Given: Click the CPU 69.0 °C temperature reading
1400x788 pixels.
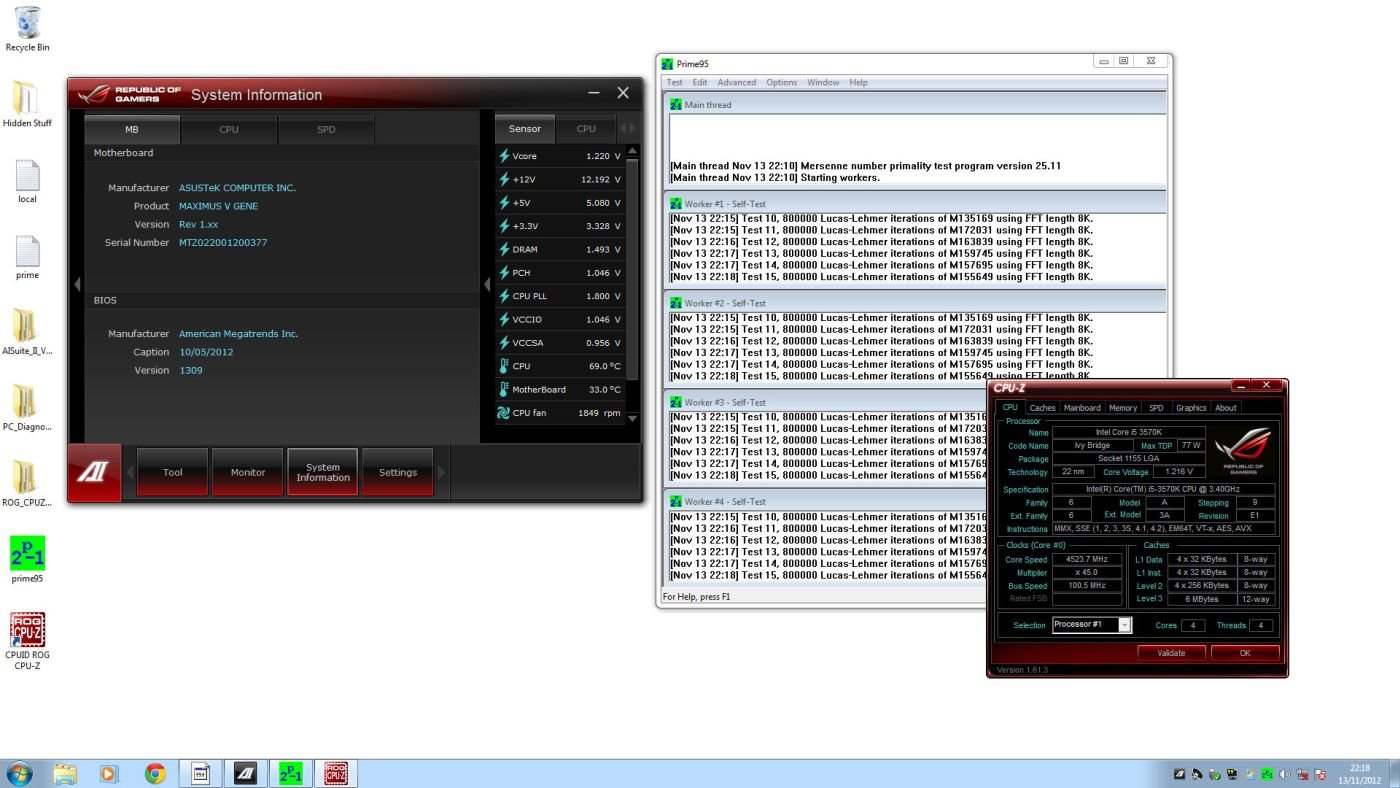Looking at the screenshot, I should 605,366.
